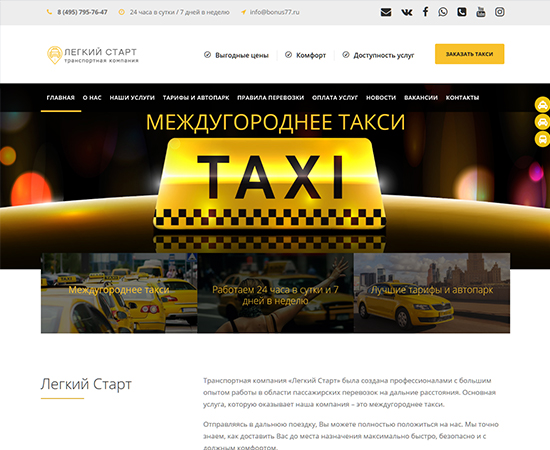Open the VK social network icon
Viewport: 550px width, 450px height.
coord(407,12)
